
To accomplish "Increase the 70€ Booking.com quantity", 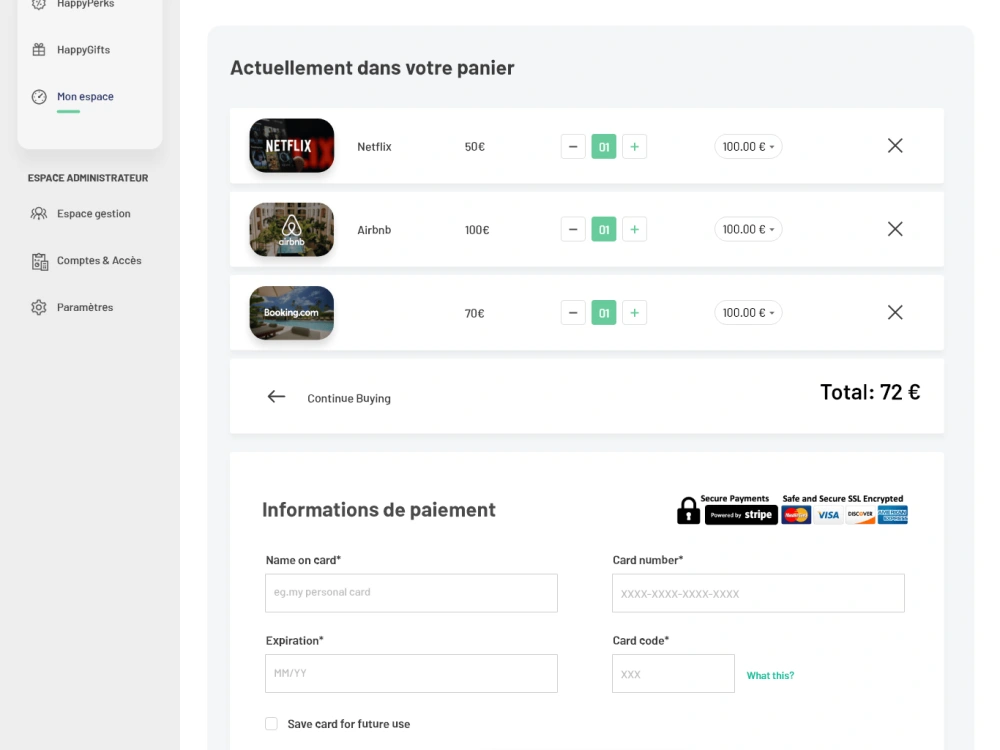I will [635, 312].
